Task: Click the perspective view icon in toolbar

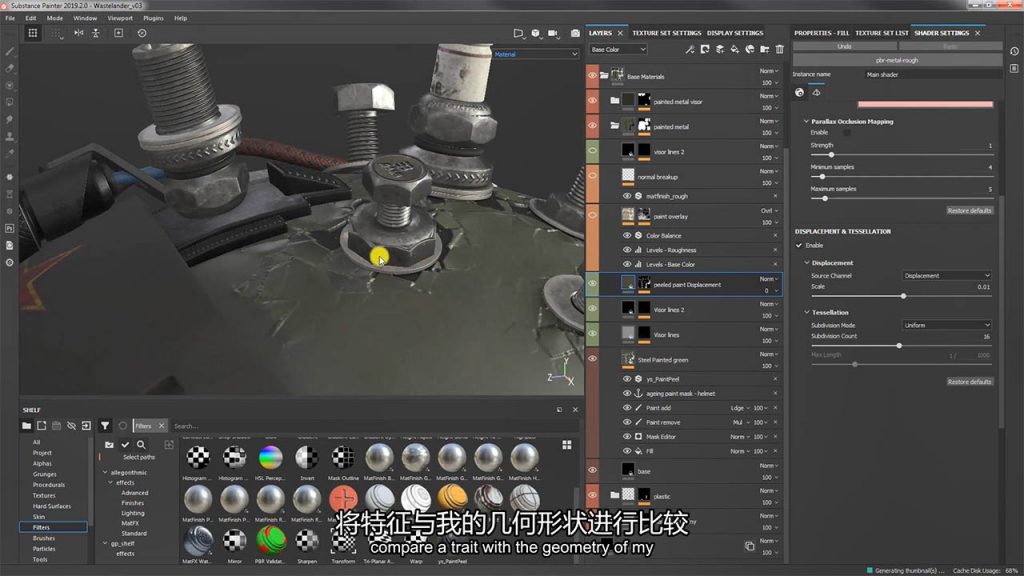Action: pos(518,33)
